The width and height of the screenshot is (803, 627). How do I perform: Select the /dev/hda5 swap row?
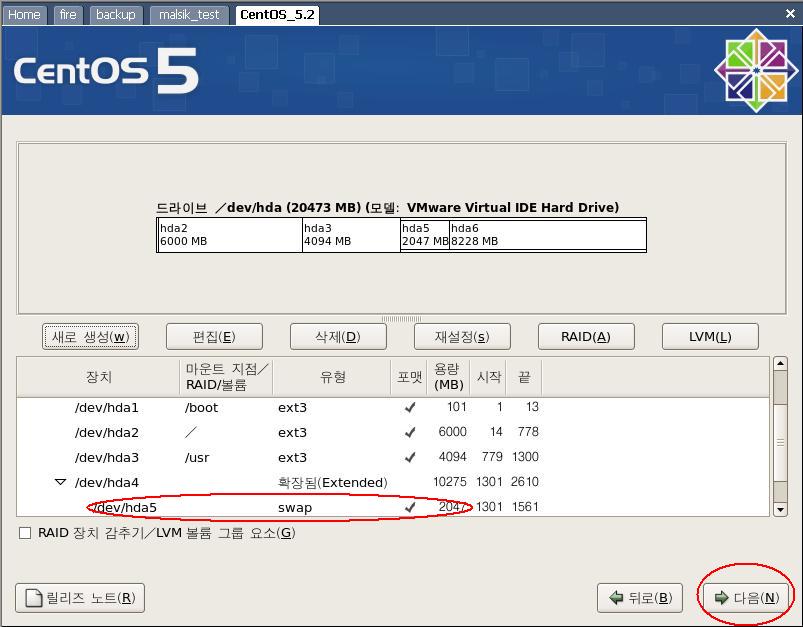point(393,508)
